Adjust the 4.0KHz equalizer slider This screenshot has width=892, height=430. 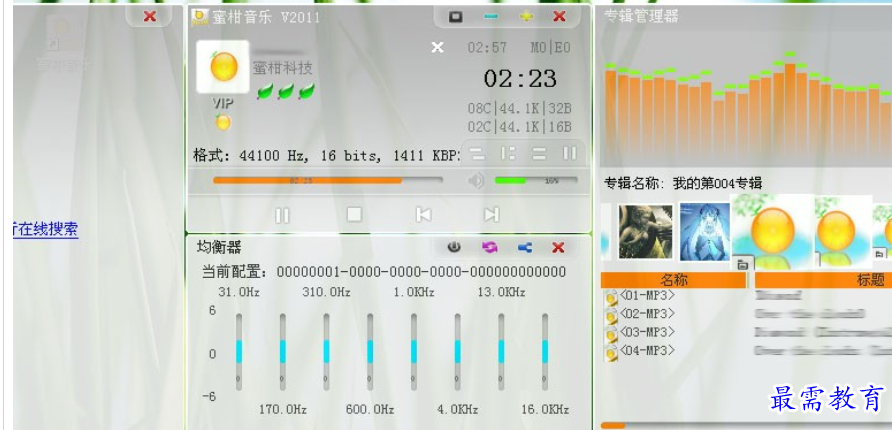click(457, 352)
